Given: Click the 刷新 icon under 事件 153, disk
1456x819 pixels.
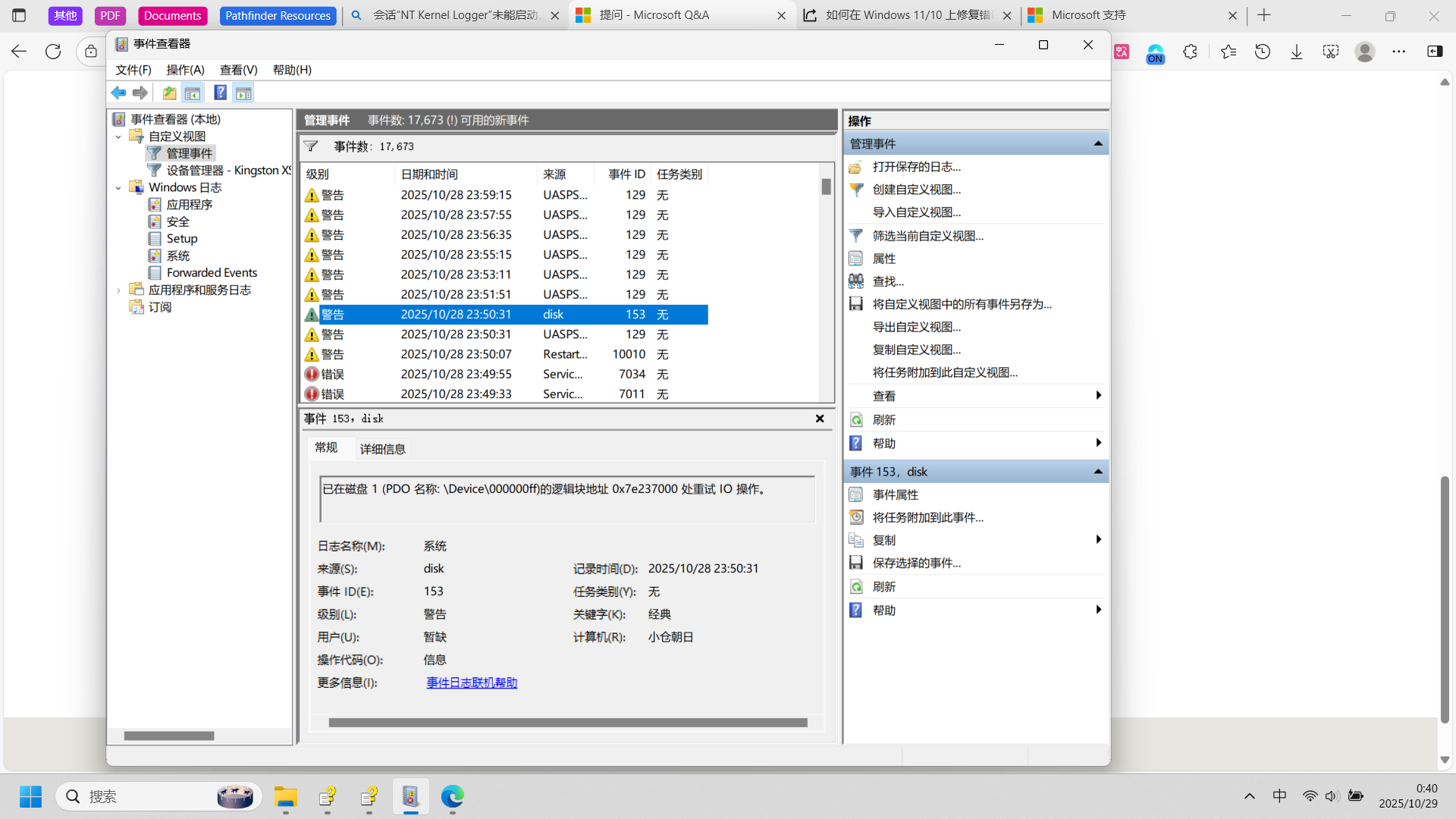Looking at the screenshot, I should [856, 587].
